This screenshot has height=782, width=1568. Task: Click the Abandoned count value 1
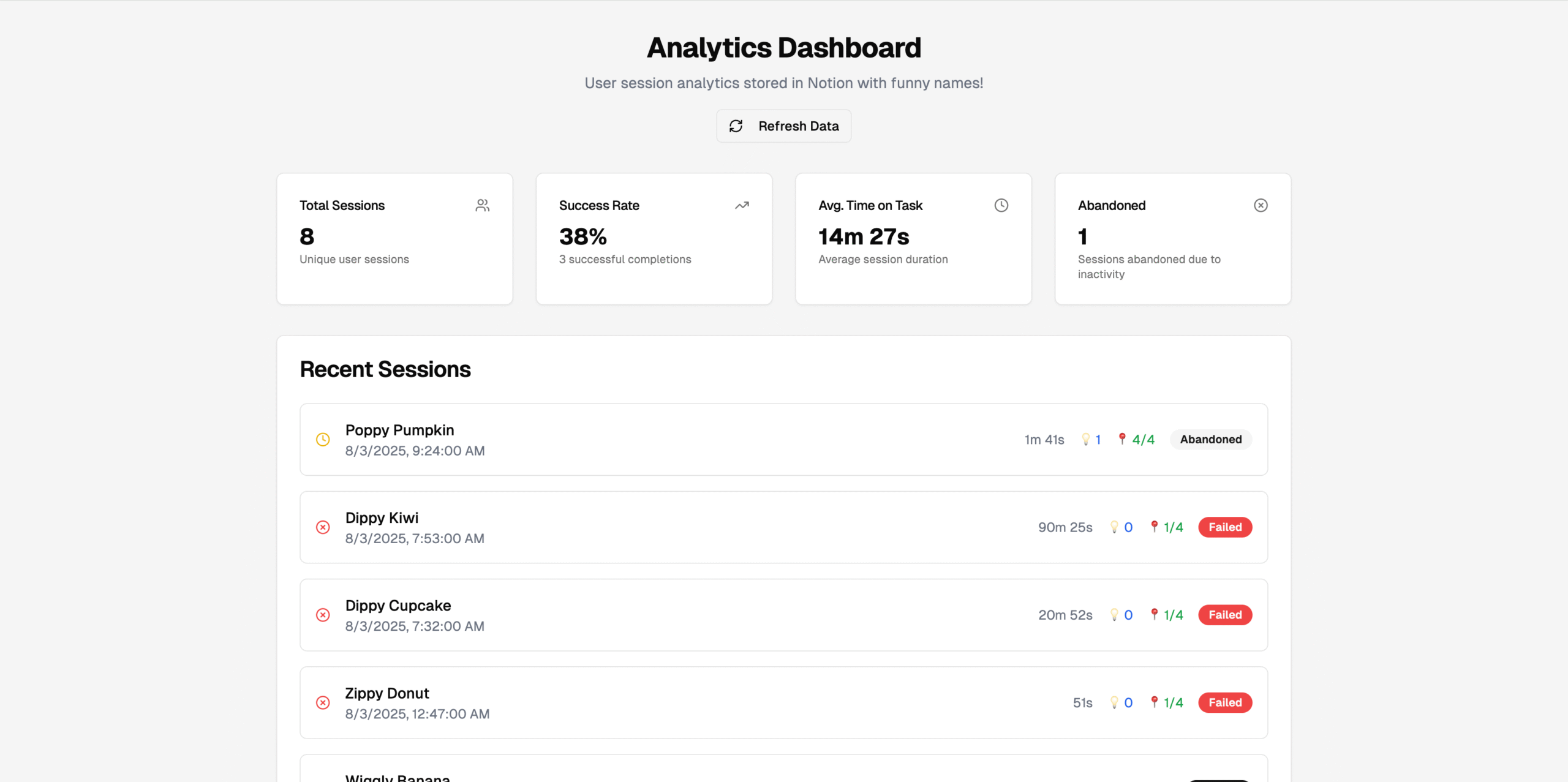(1083, 236)
